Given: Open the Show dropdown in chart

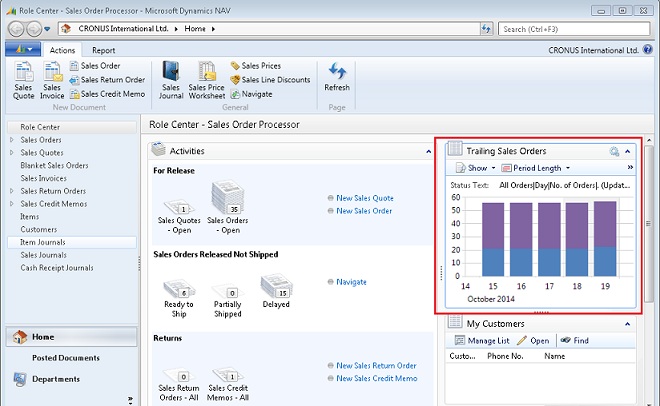Looking at the screenshot, I should [475, 168].
